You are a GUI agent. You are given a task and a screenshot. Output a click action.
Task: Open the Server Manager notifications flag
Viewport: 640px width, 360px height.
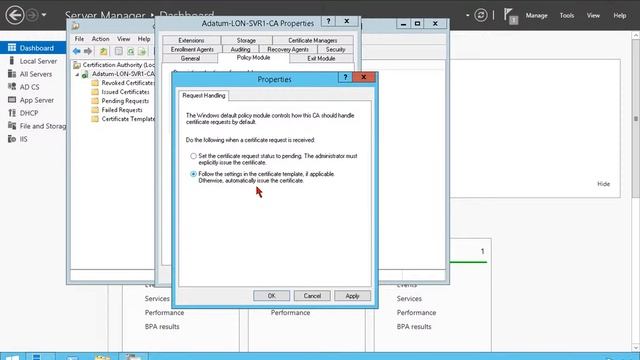[509, 16]
